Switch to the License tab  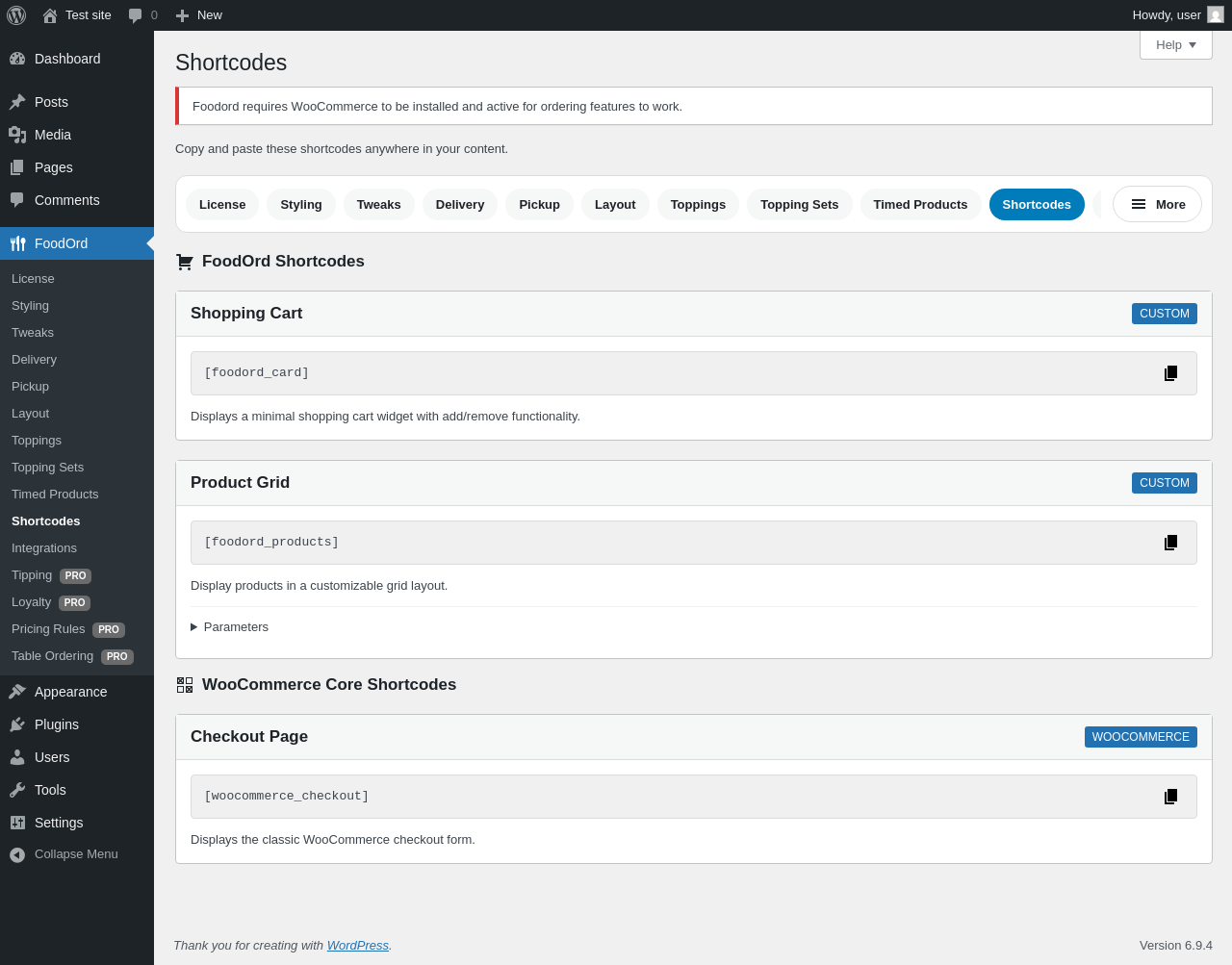pyautogui.click(x=222, y=204)
